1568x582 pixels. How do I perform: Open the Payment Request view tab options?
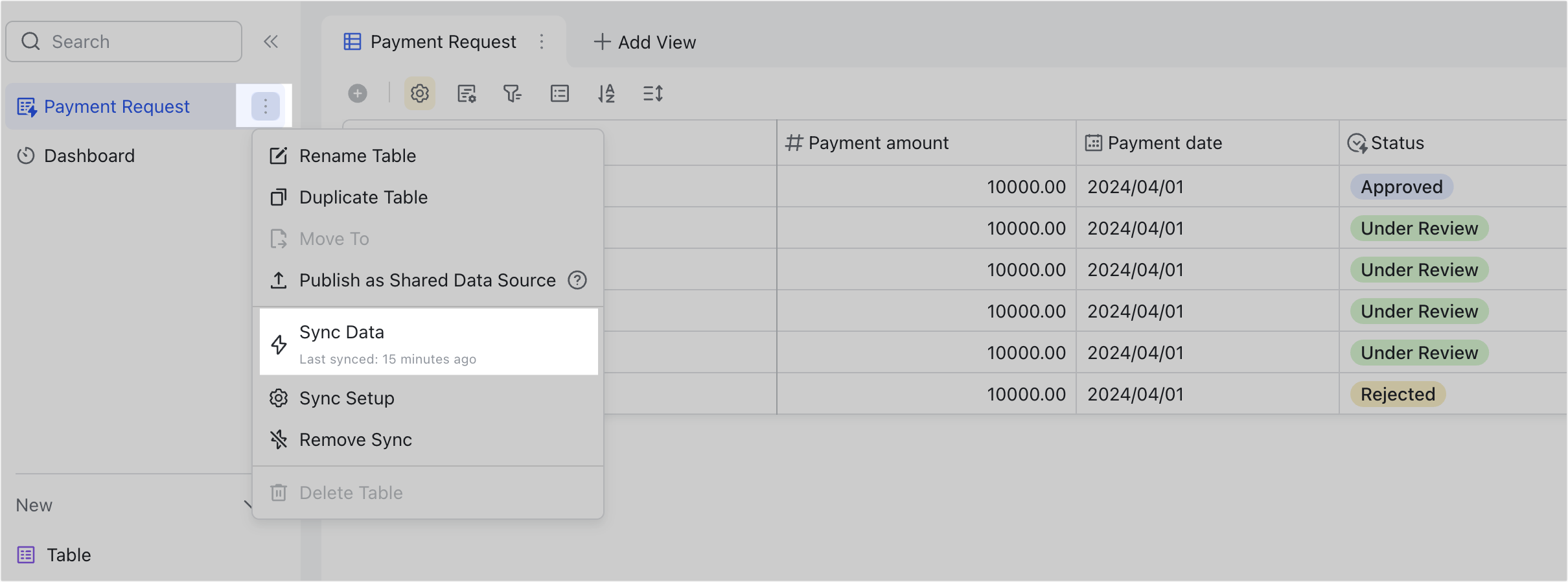542,42
